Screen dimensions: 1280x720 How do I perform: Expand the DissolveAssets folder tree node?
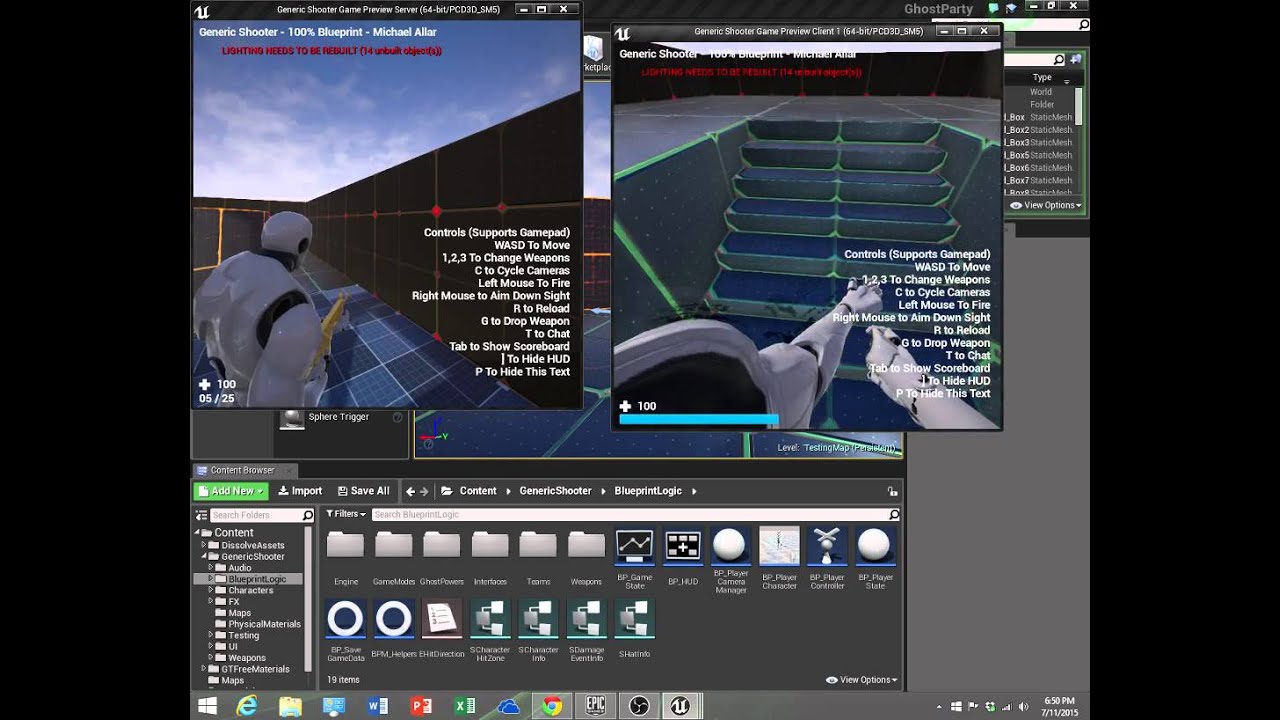click(x=204, y=546)
